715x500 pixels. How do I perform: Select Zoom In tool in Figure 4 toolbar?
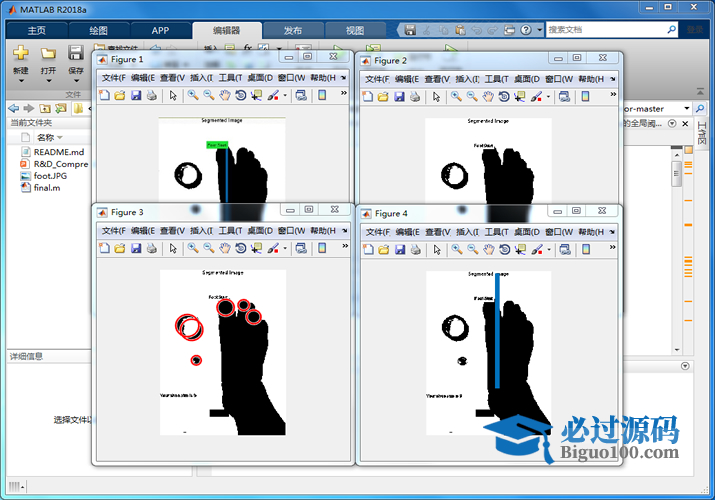click(456, 249)
